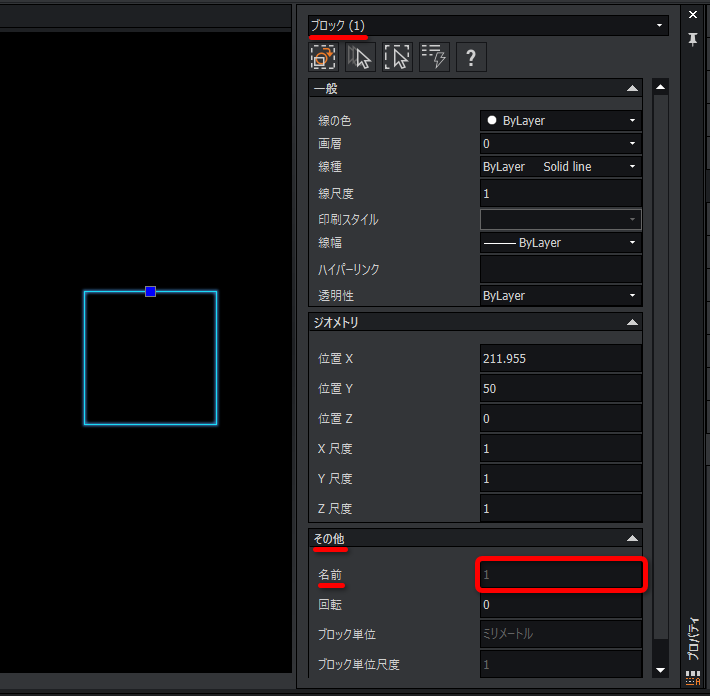Screen dimensions: 710x696
Task: Edit the 位置 Y value 50
Action: (561, 389)
